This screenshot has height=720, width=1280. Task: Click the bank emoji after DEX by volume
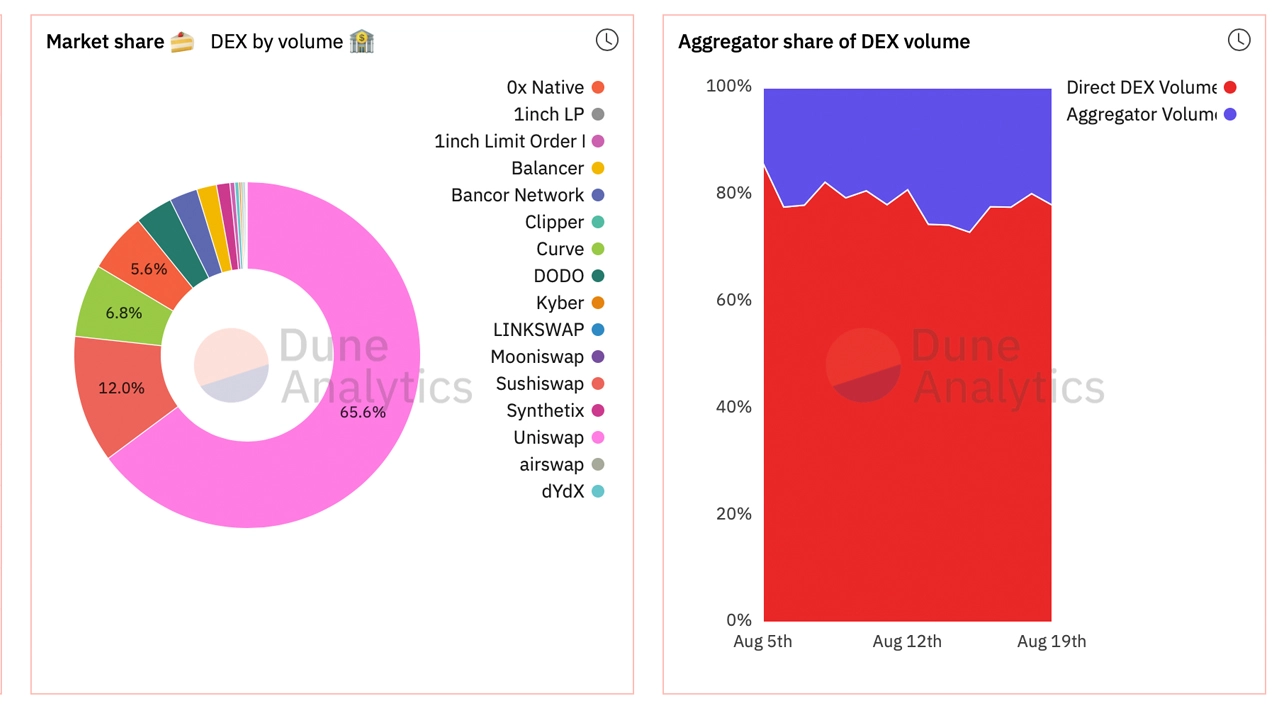362,42
